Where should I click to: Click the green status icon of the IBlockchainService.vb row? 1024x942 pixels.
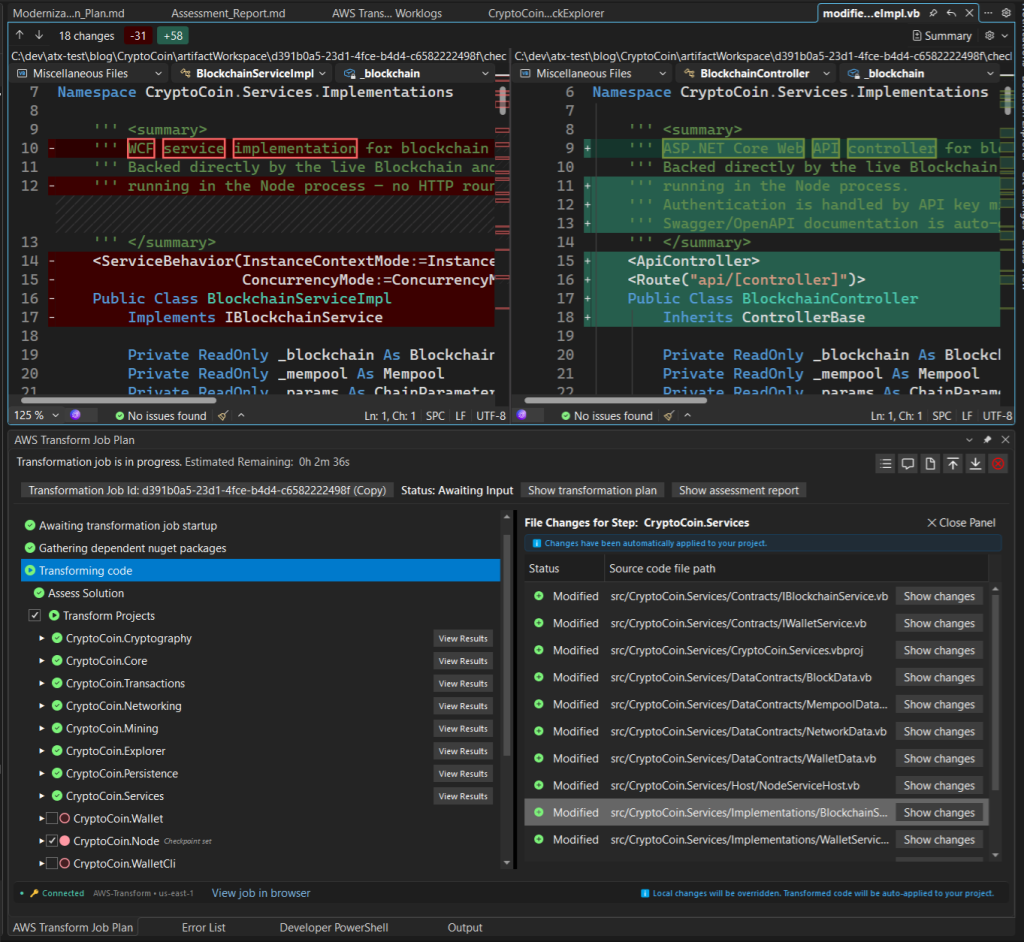click(x=539, y=596)
